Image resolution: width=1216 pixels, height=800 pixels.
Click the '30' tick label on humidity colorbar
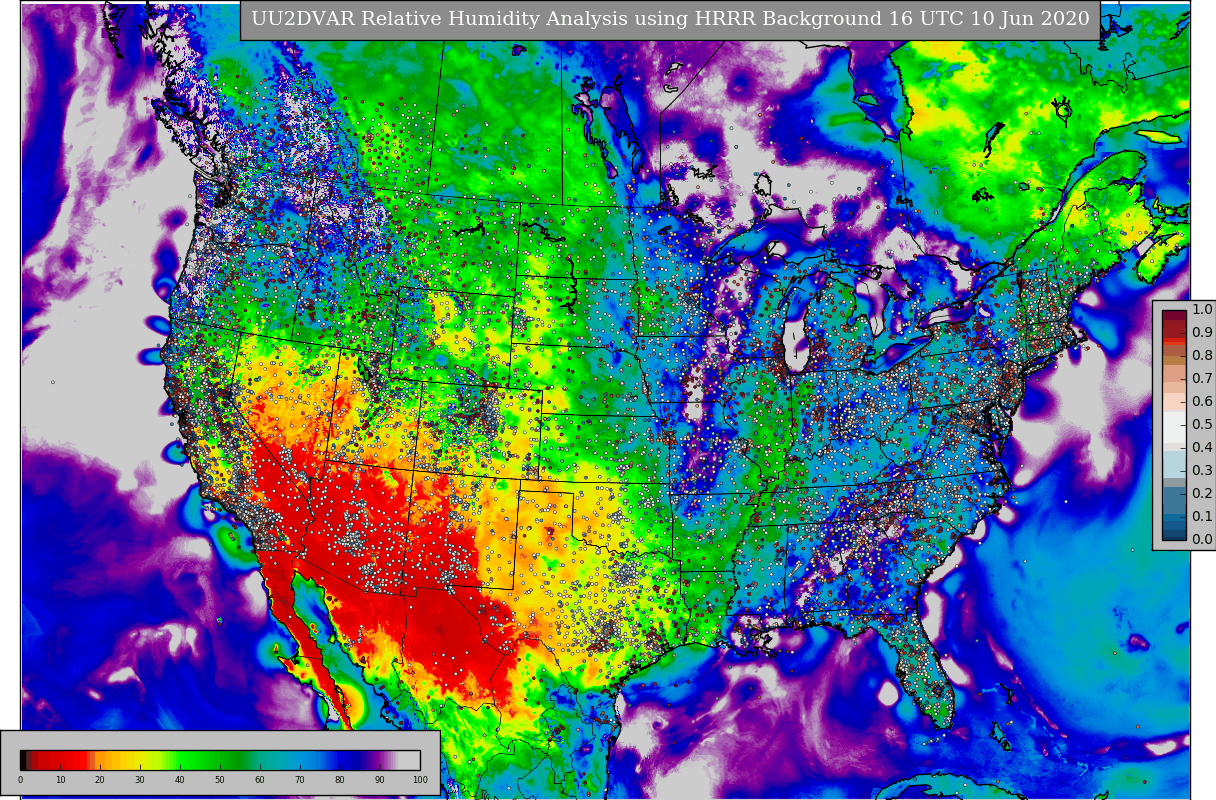[140, 780]
